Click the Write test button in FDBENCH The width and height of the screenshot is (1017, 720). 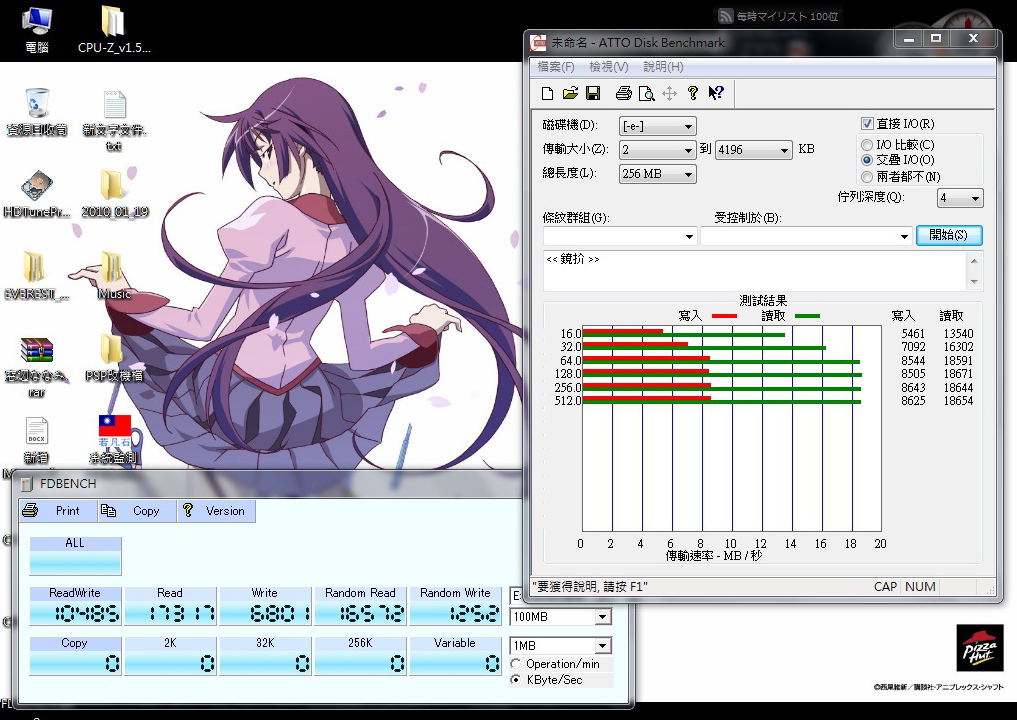(265, 606)
